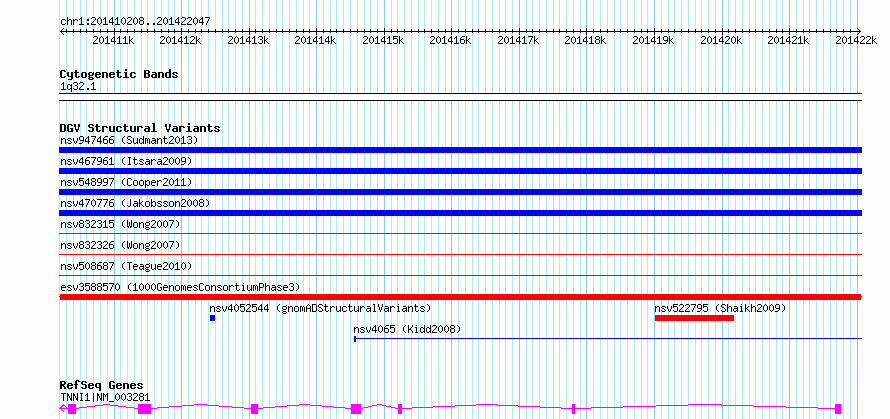This screenshot has width=890, height=419.
Task: Open the nsv832326 (Wong2007) label
Action: click(x=120, y=245)
